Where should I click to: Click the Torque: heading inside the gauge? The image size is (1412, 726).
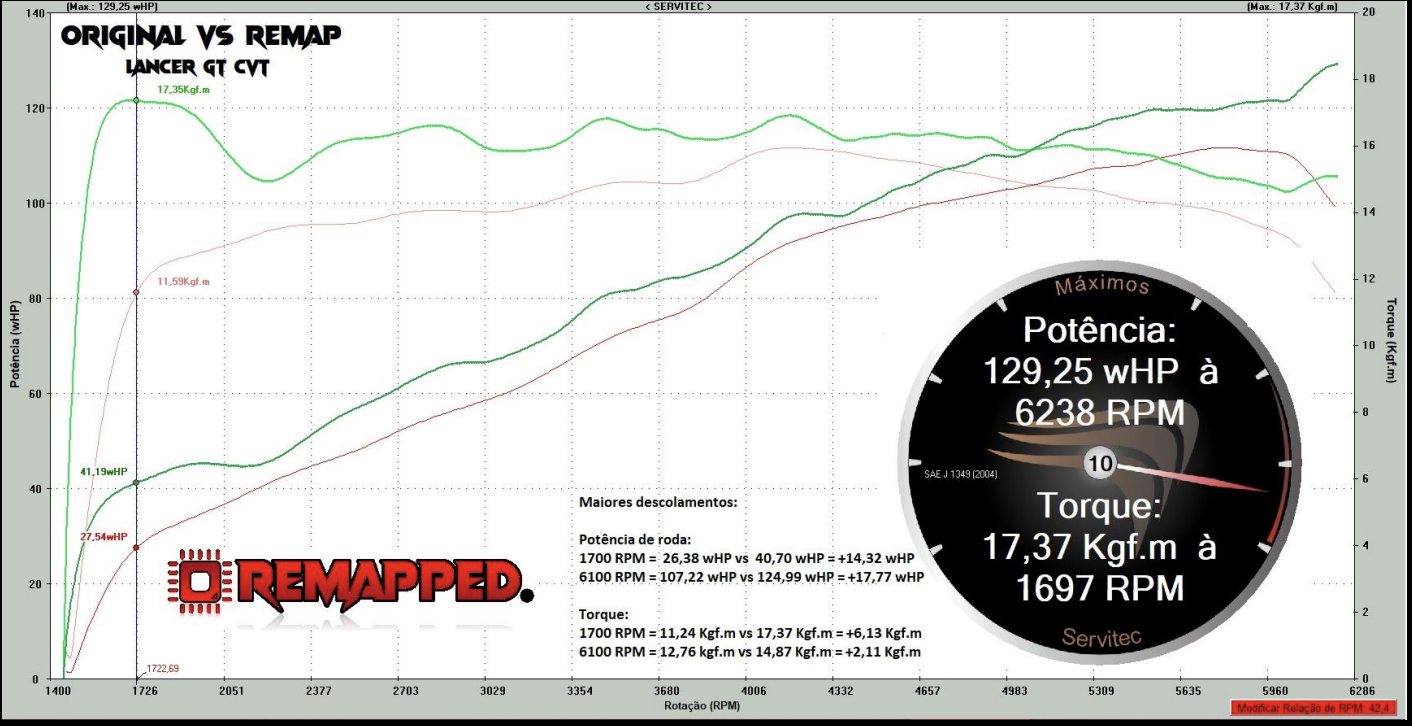[x=1100, y=507]
